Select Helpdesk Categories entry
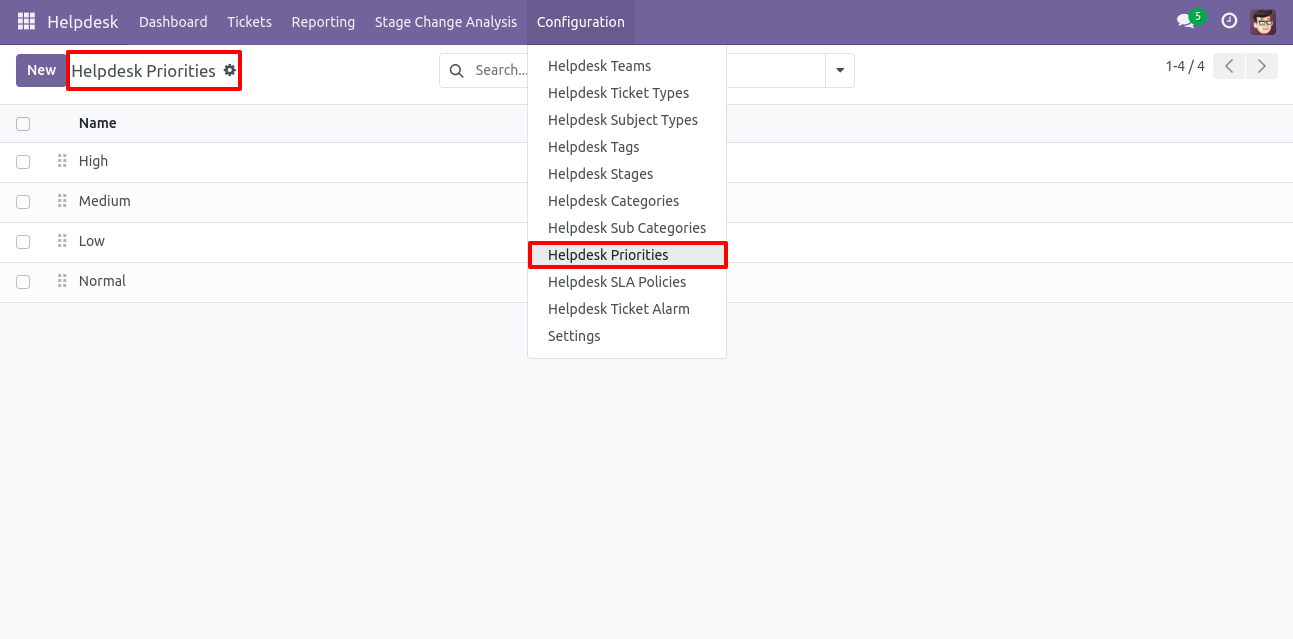Image resolution: width=1293 pixels, height=639 pixels. point(627,201)
